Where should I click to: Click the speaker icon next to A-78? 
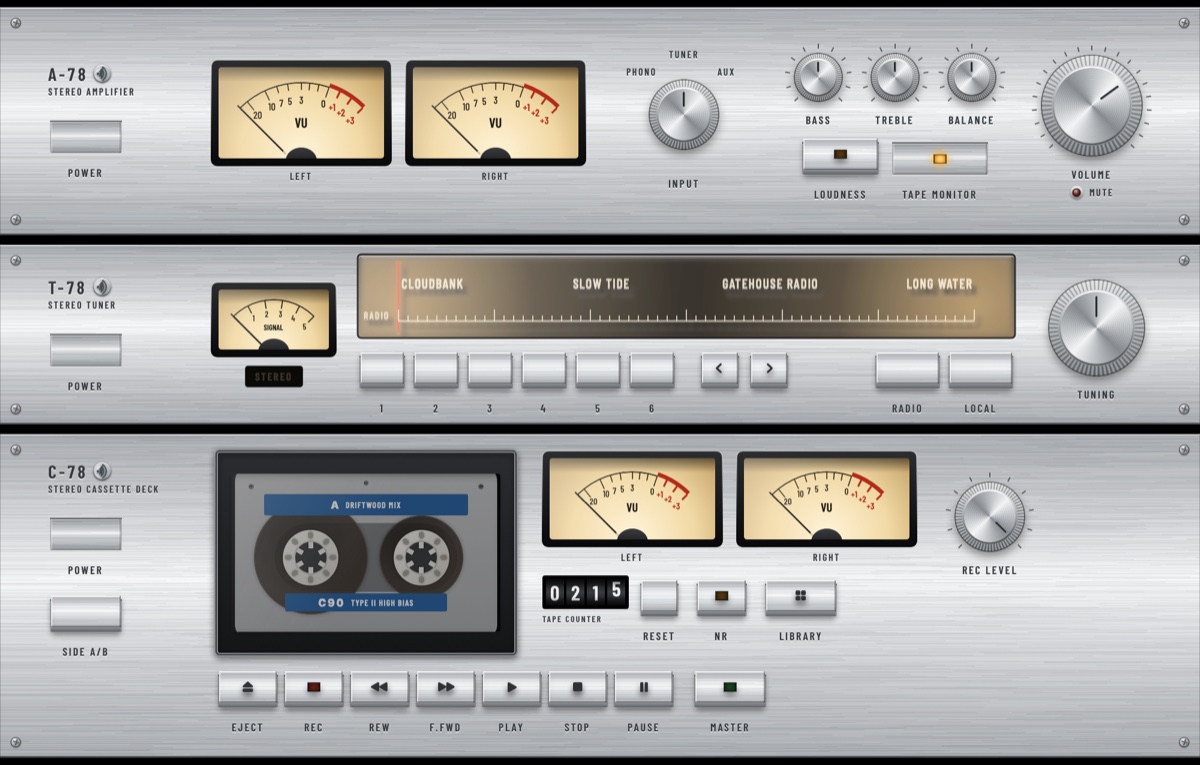coord(102,74)
